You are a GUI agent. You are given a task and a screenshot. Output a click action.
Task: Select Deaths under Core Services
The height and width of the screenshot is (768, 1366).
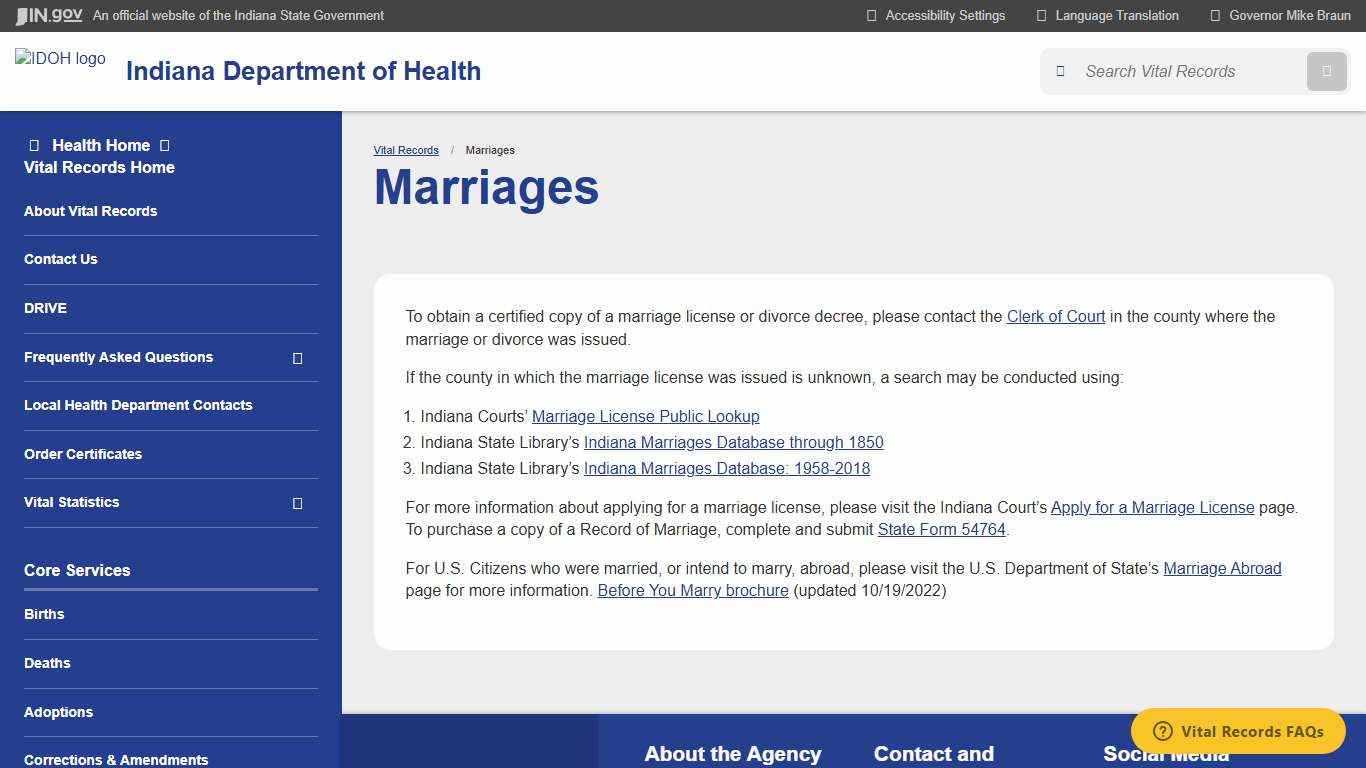(47, 663)
